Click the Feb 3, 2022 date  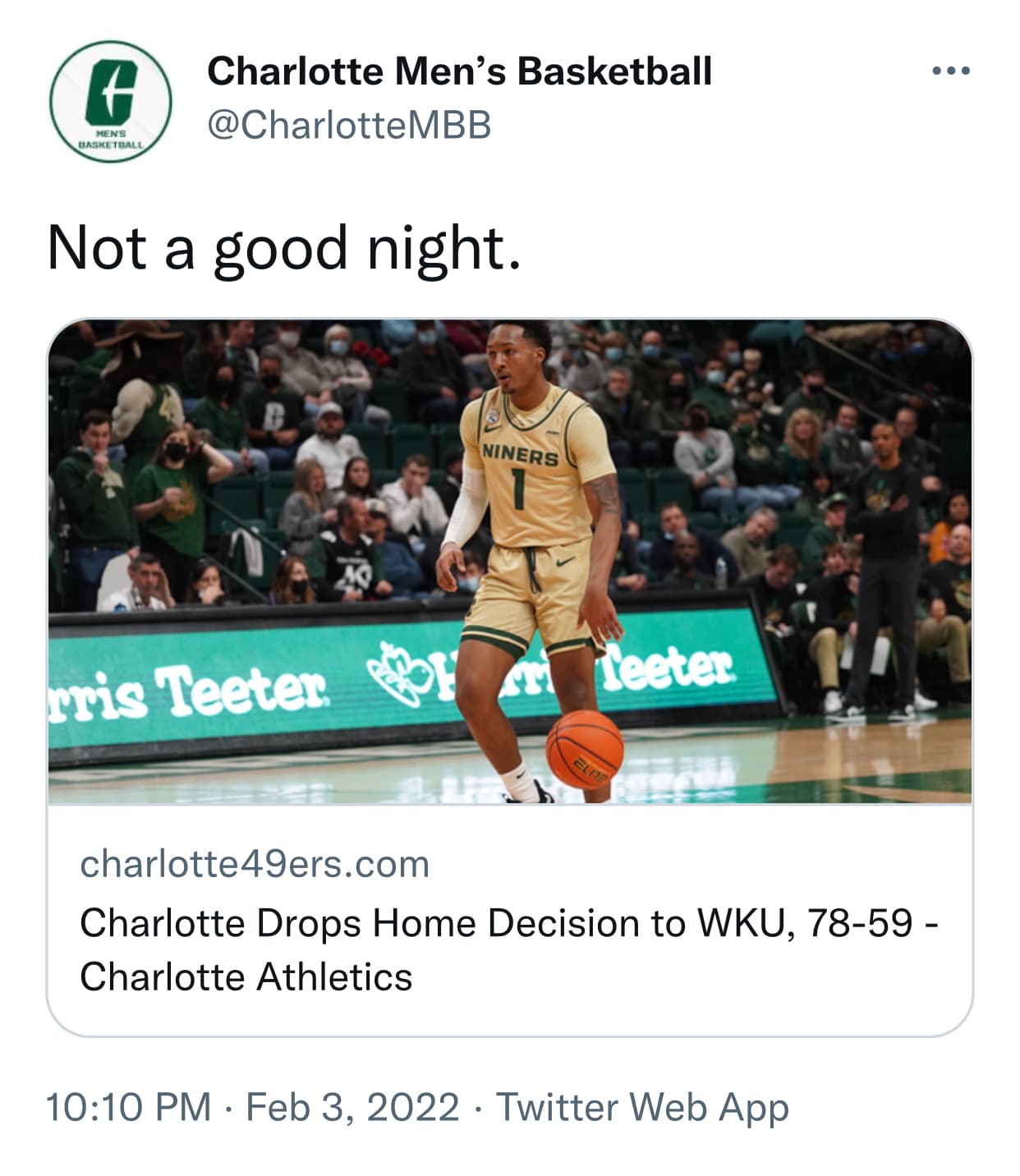[x=352, y=1107]
